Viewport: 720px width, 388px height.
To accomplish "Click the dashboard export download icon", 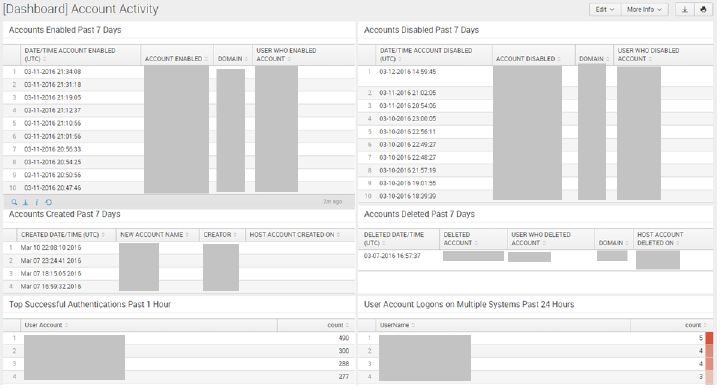I will 685,9.
